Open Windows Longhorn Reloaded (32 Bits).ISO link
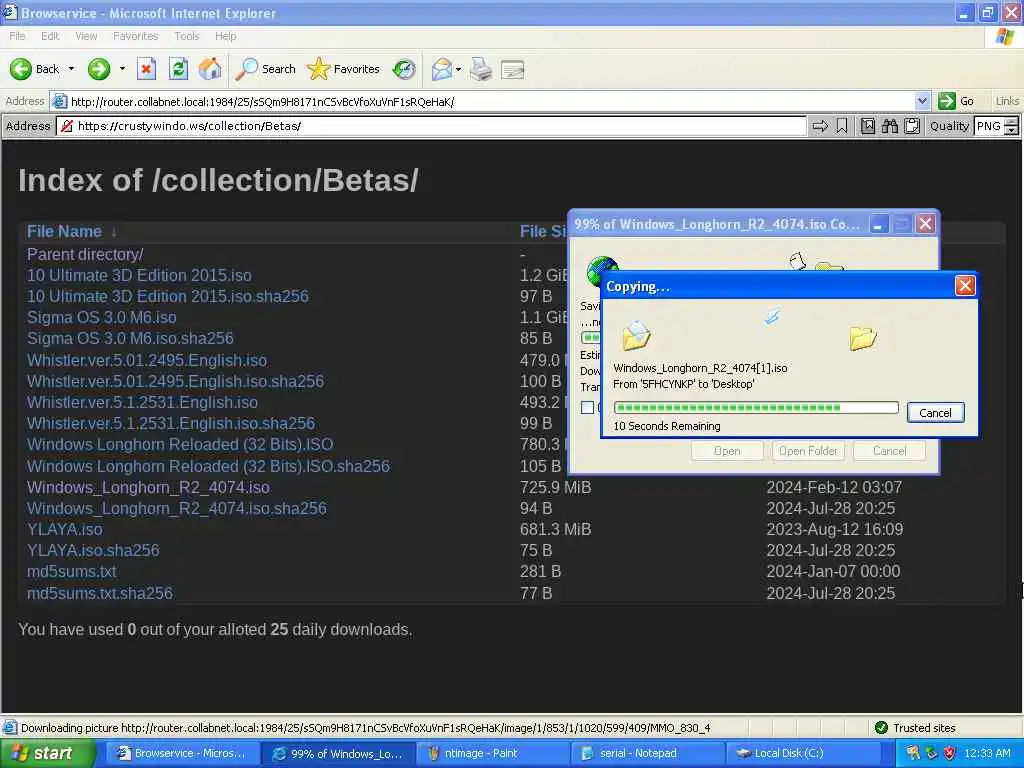 coord(180,445)
